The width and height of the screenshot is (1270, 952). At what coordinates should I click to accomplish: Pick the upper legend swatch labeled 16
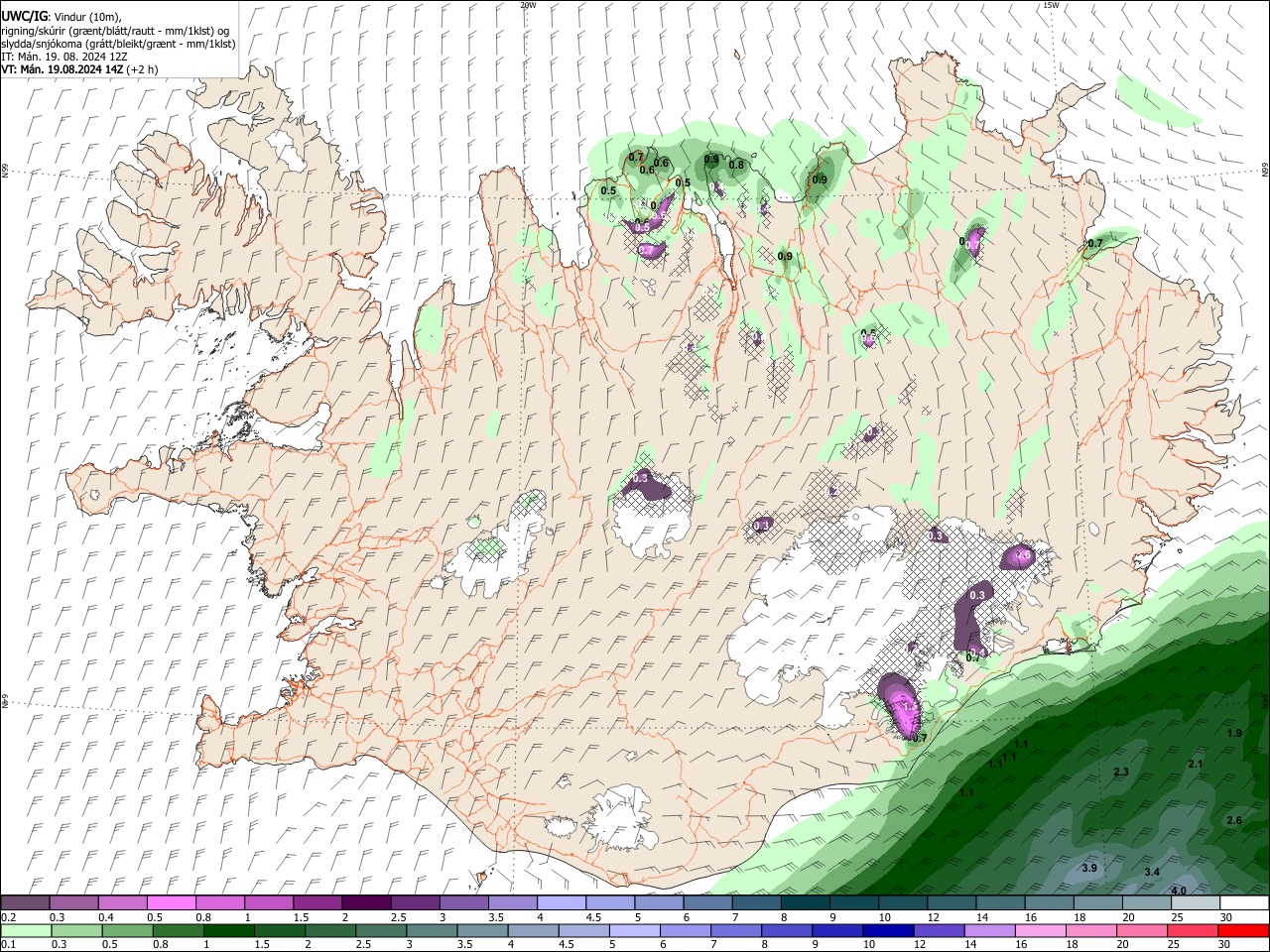pos(1050,902)
